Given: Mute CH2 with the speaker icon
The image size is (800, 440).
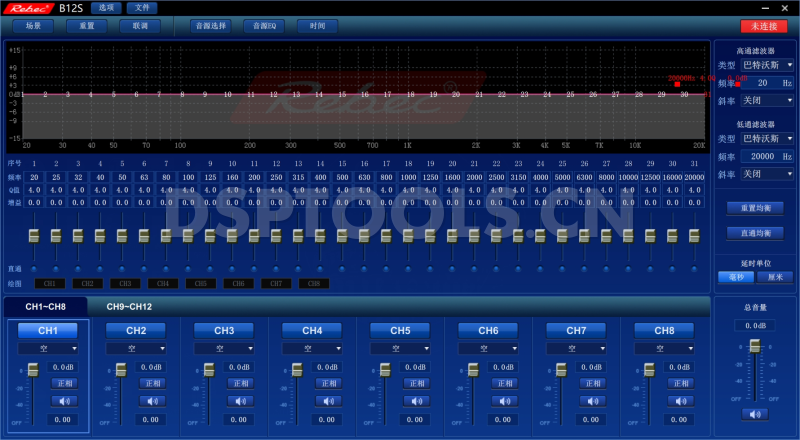Looking at the screenshot, I should point(151,401).
